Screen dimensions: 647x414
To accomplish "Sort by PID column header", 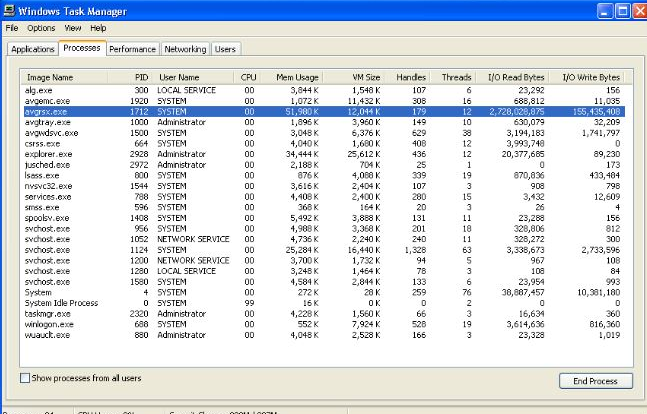I will pyautogui.click(x=130, y=77).
